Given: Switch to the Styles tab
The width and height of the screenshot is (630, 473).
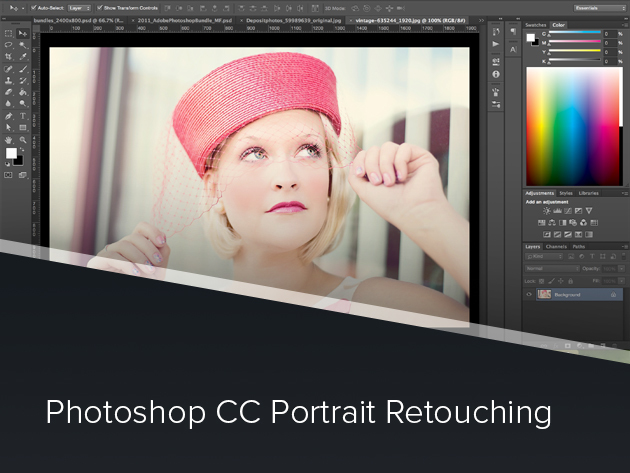Looking at the screenshot, I should tap(566, 193).
